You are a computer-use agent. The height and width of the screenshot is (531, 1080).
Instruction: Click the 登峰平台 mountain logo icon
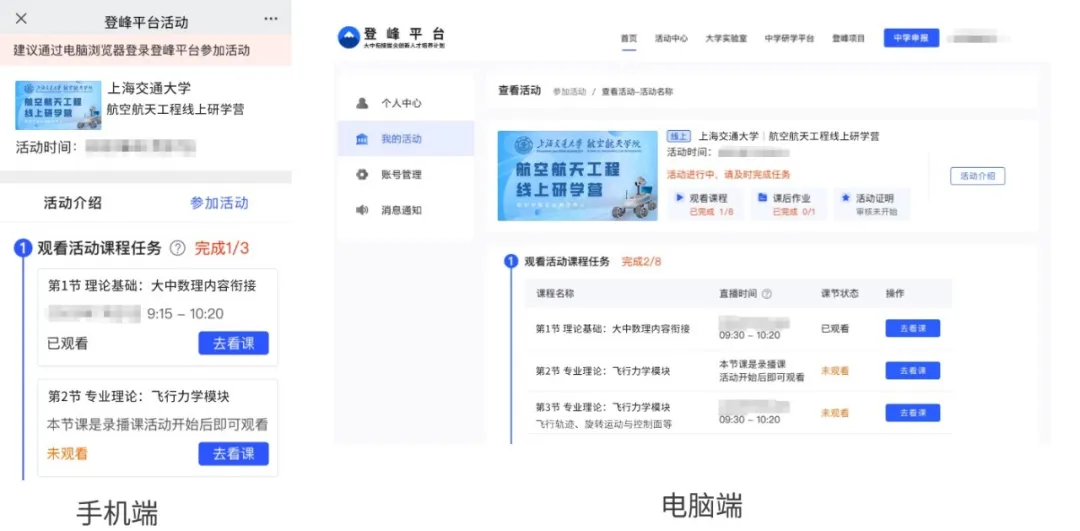(x=349, y=38)
